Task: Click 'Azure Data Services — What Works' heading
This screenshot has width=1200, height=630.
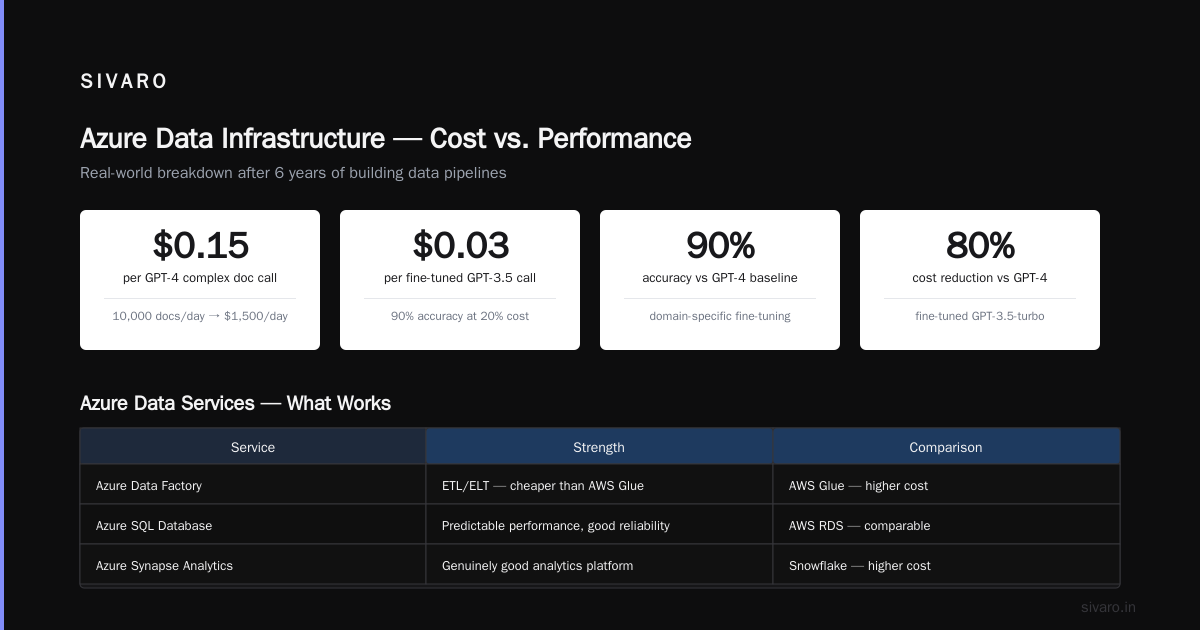Action: point(235,403)
